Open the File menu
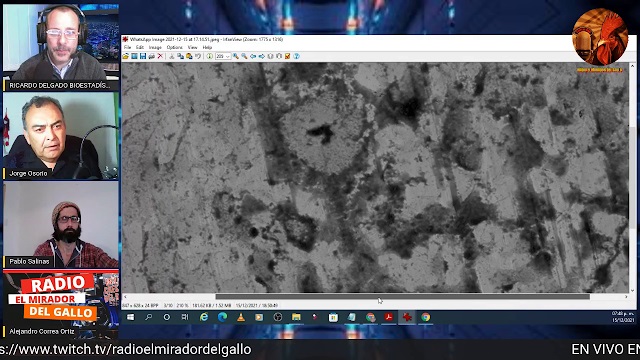The image size is (640, 360). click(x=127, y=47)
